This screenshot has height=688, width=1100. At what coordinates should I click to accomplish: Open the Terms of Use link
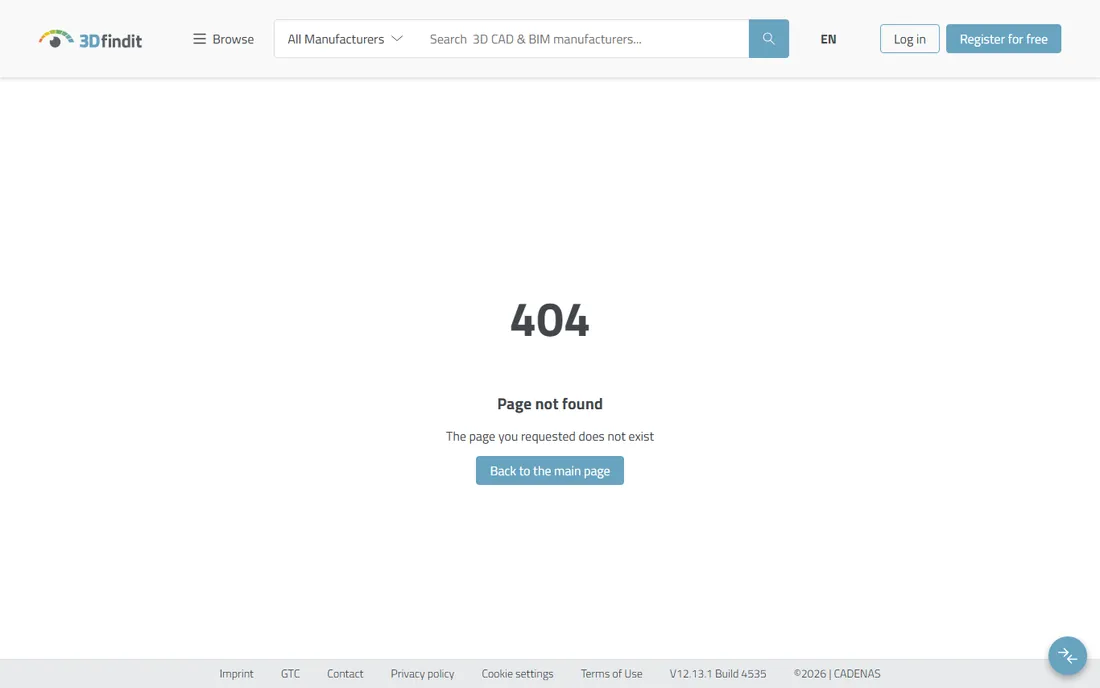pos(611,673)
